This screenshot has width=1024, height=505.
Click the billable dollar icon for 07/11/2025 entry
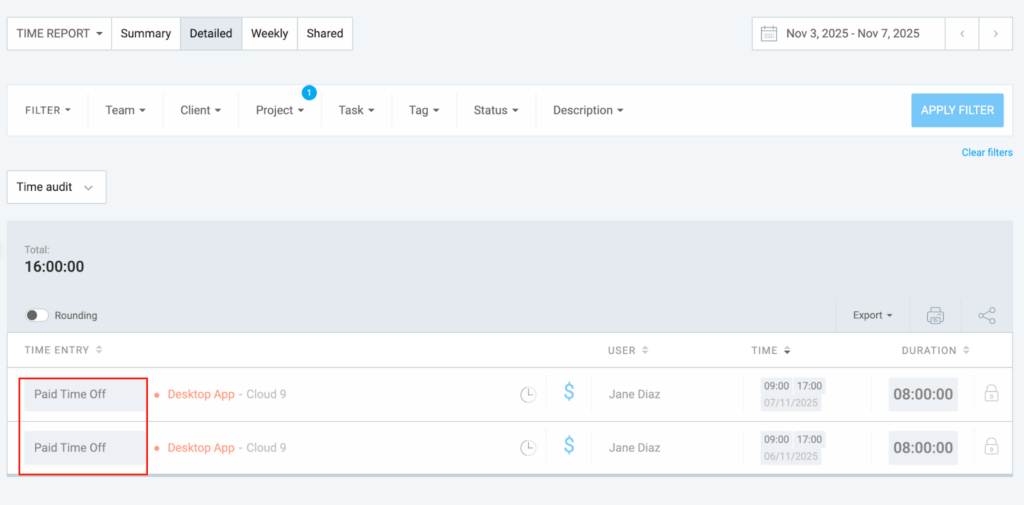(x=569, y=393)
